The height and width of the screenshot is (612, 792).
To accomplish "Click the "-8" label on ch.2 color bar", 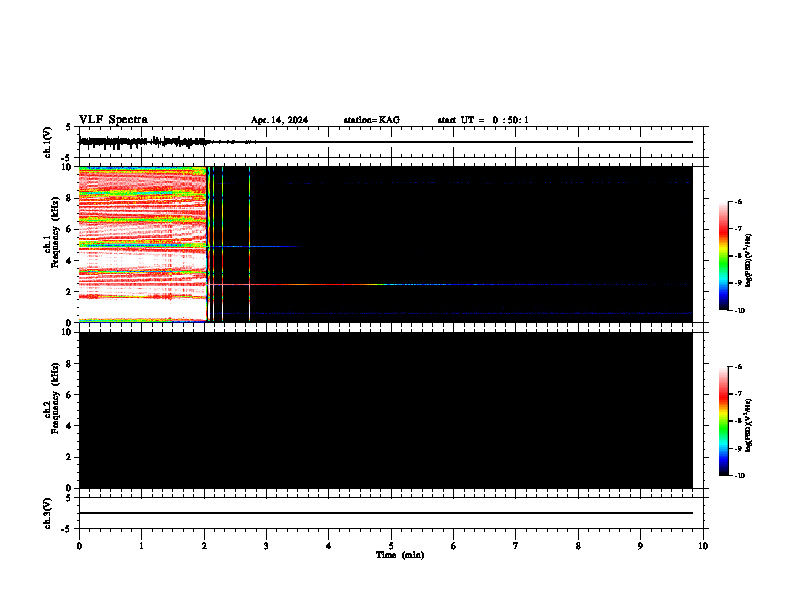I will [738, 421].
